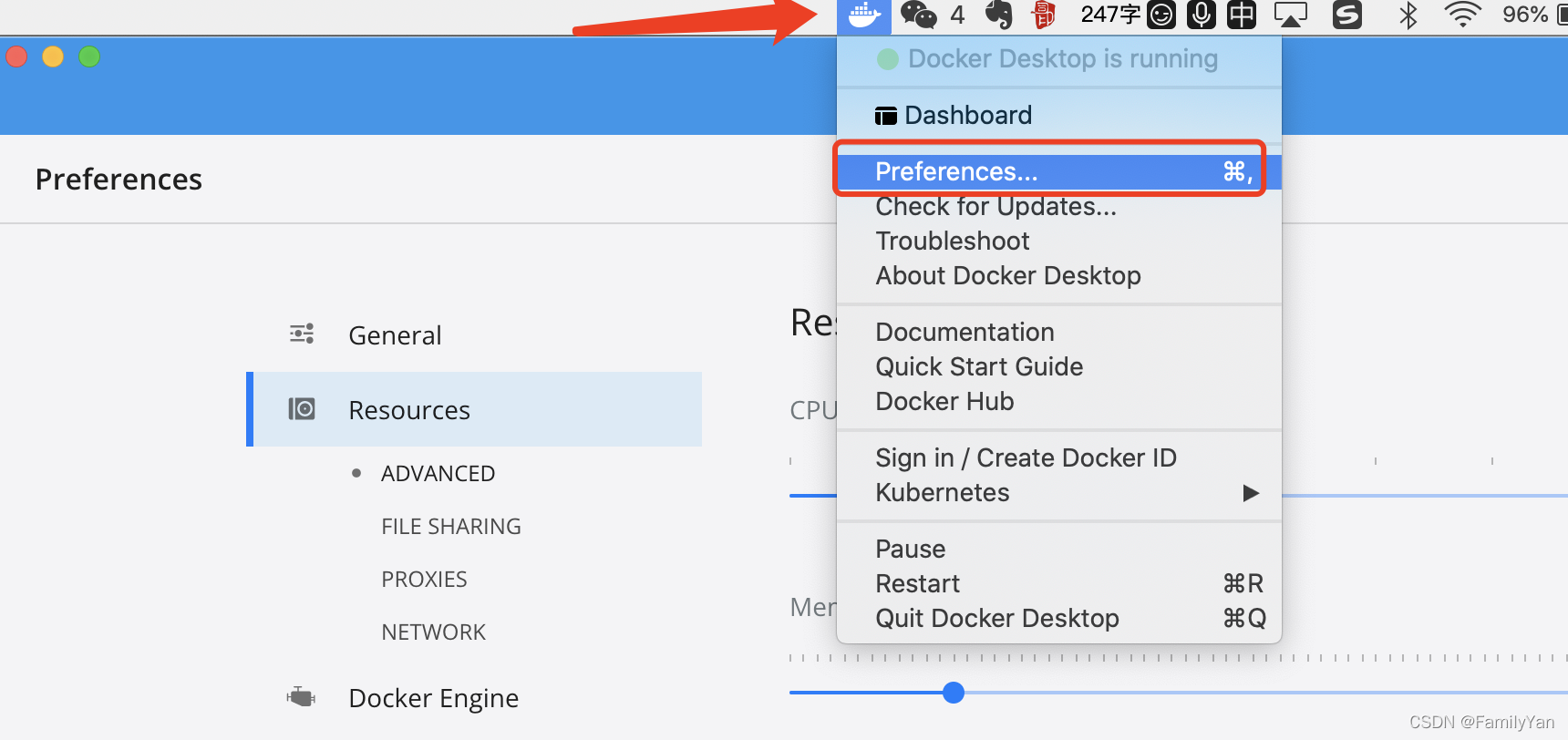Select Check for Updates...
Screen dimensions: 1568x740
[1059, 207]
